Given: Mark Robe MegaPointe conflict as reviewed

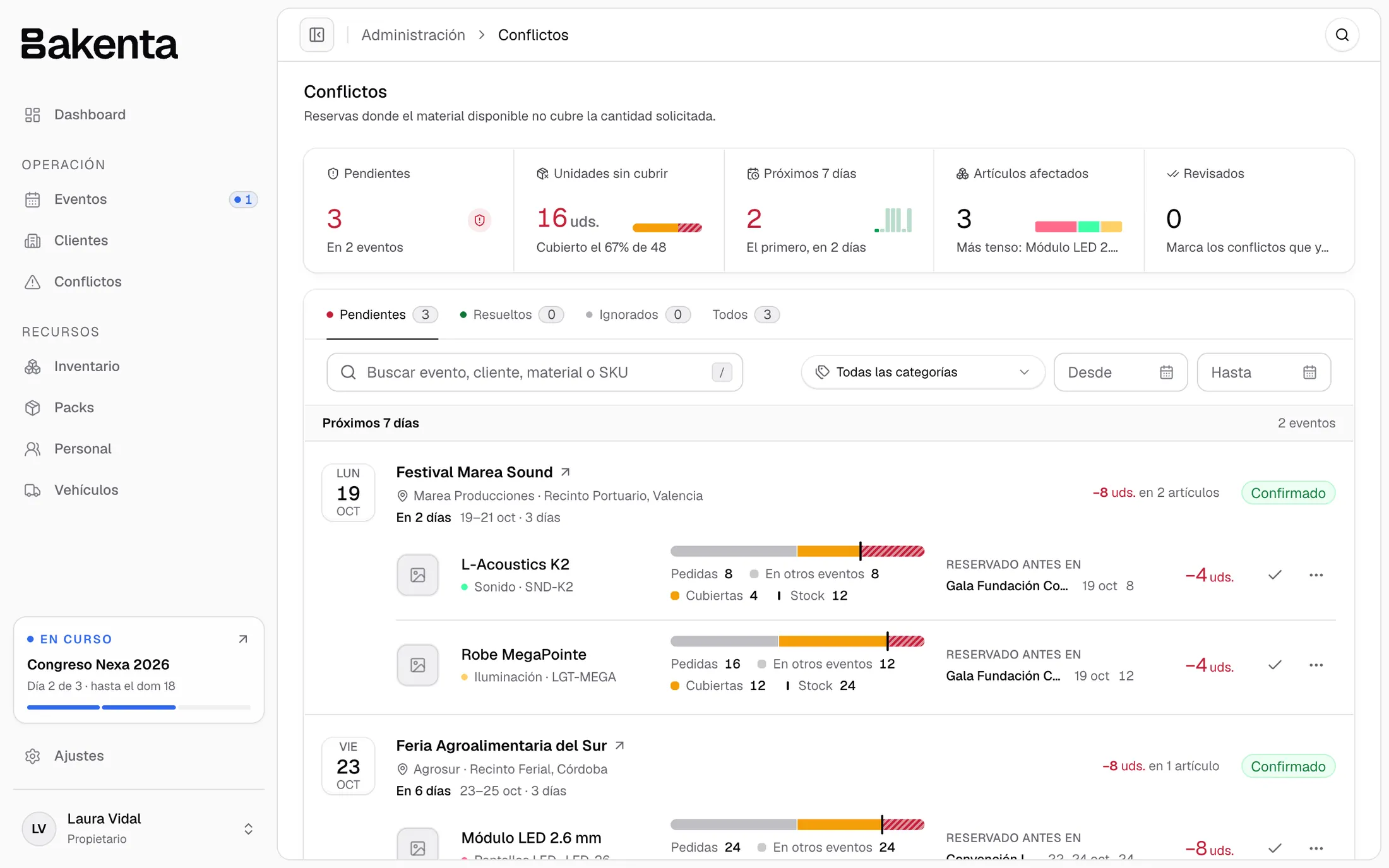Looking at the screenshot, I should [x=1275, y=665].
